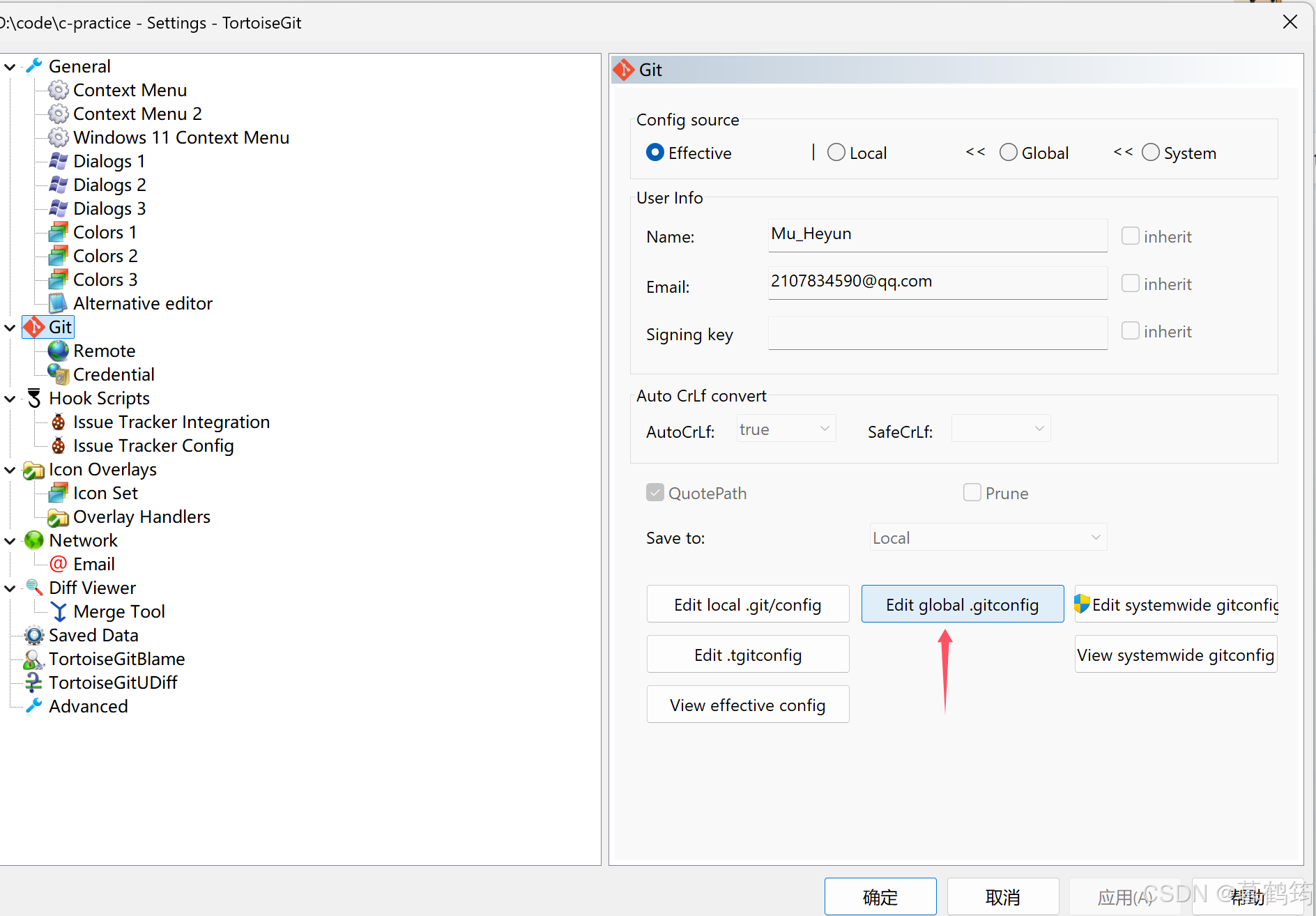The width and height of the screenshot is (1316, 916).
Task: Open Remote globe icon
Action: point(59,351)
